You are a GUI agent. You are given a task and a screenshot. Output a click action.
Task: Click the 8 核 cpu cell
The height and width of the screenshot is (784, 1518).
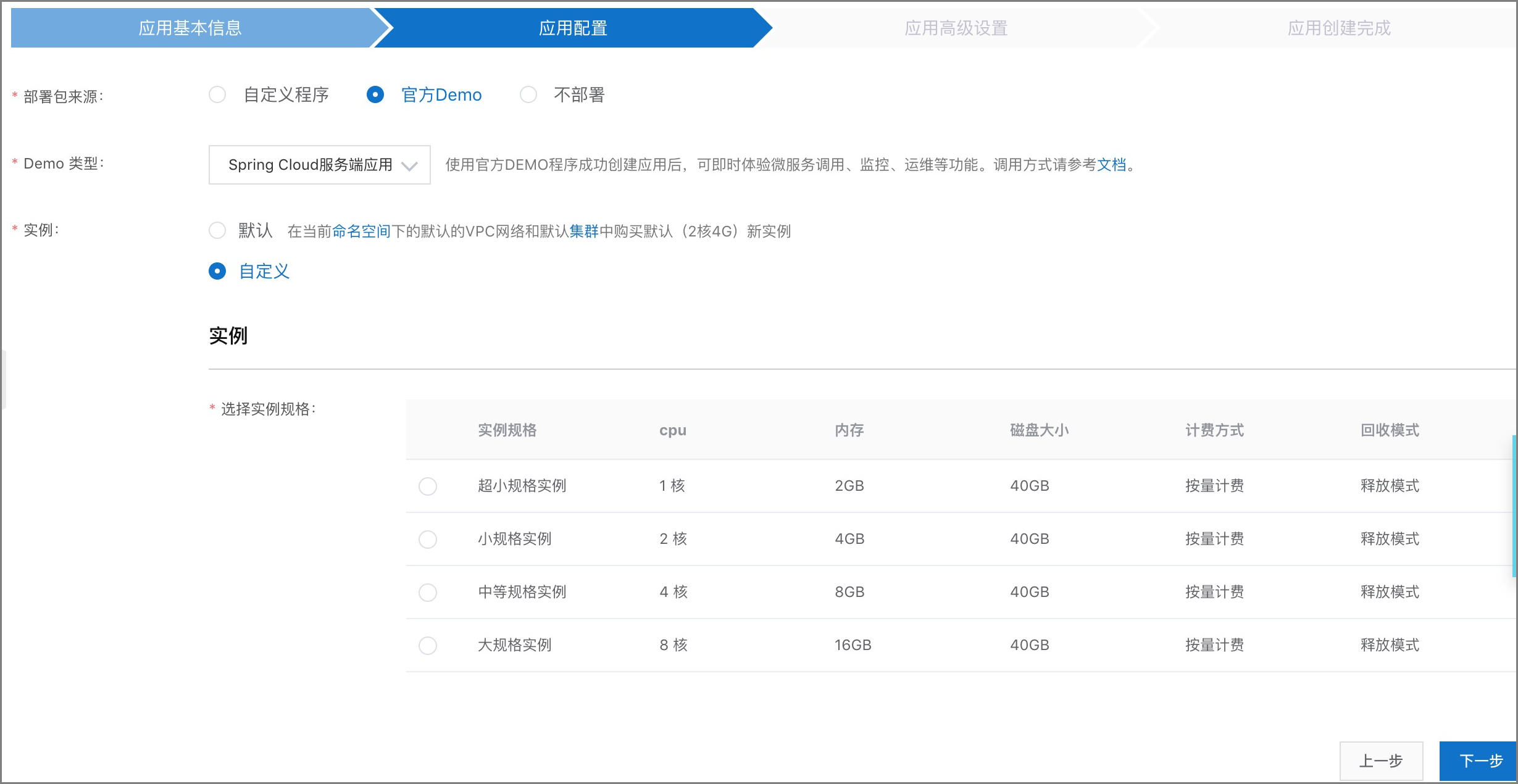pyautogui.click(x=674, y=645)
